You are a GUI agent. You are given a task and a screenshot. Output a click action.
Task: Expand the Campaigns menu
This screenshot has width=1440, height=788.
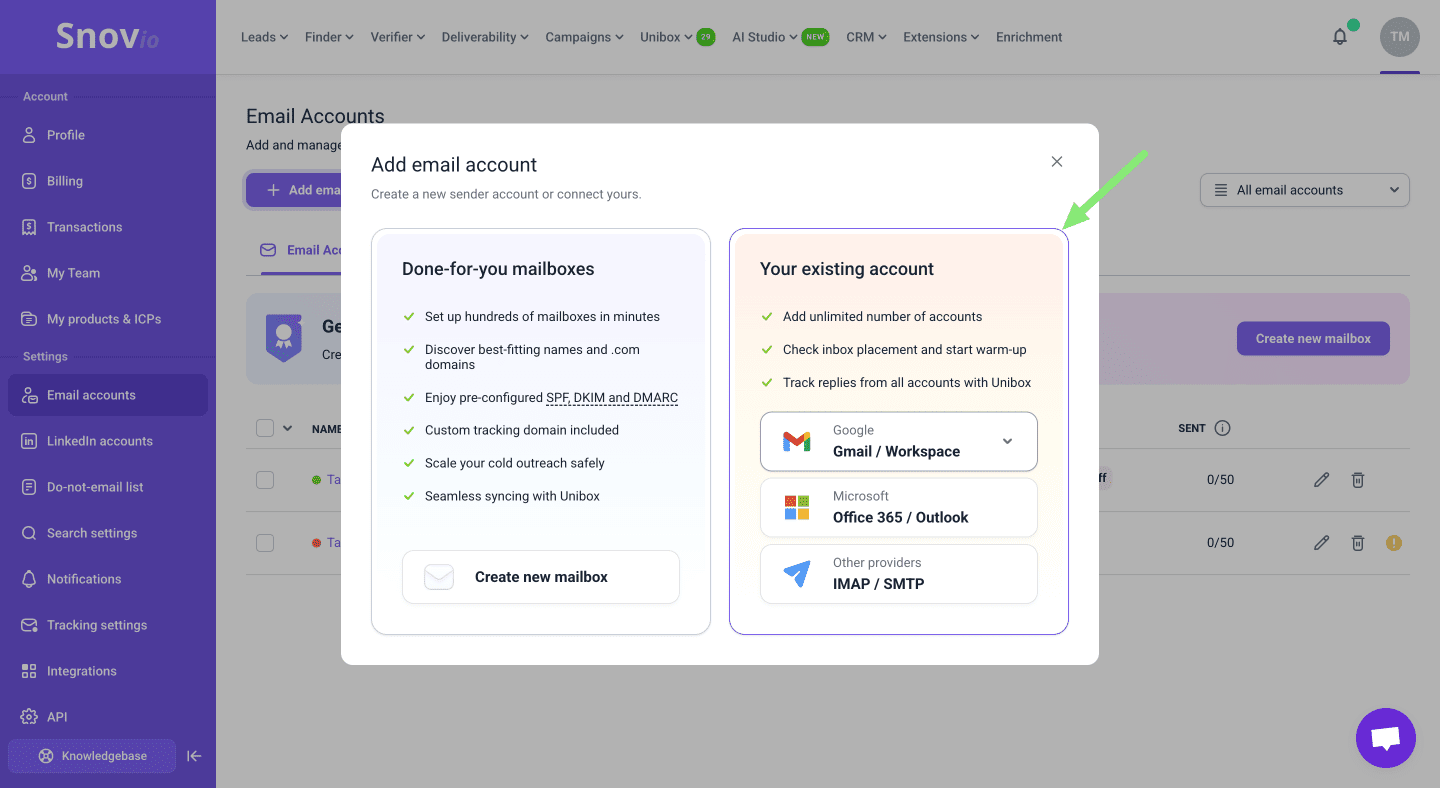pos(584,37)
